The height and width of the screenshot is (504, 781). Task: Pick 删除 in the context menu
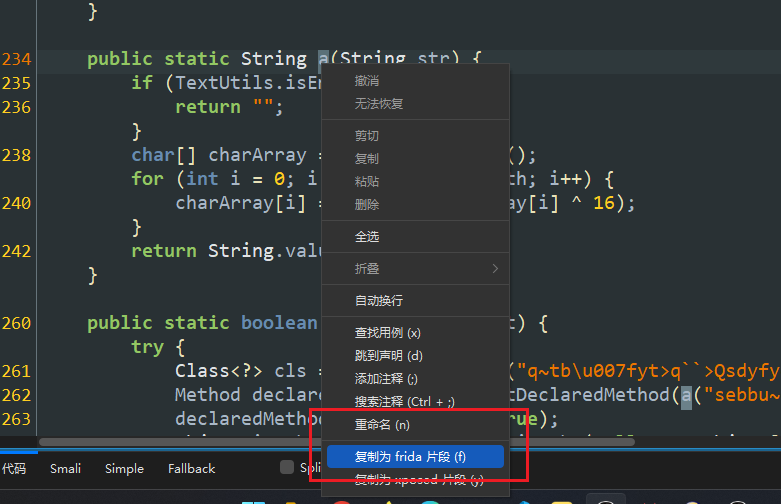[x=367, y=204]
